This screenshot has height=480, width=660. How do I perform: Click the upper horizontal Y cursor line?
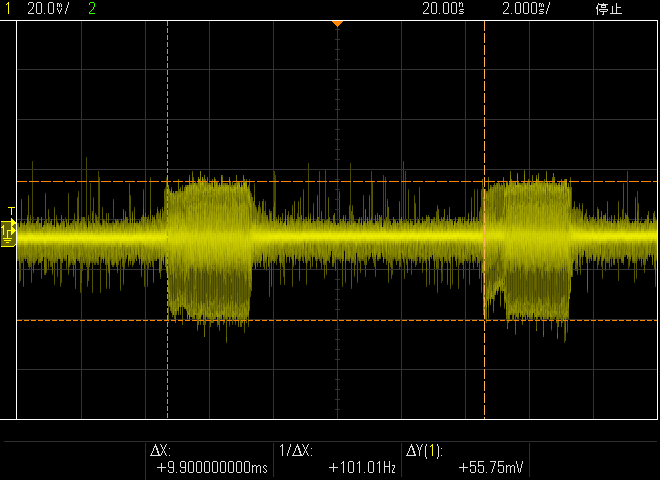coord(337,181)
